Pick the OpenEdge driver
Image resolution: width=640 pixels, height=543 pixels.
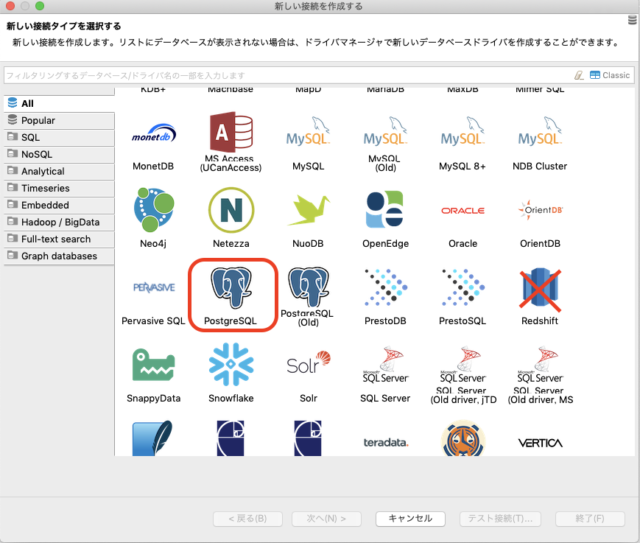coord(385,209)
